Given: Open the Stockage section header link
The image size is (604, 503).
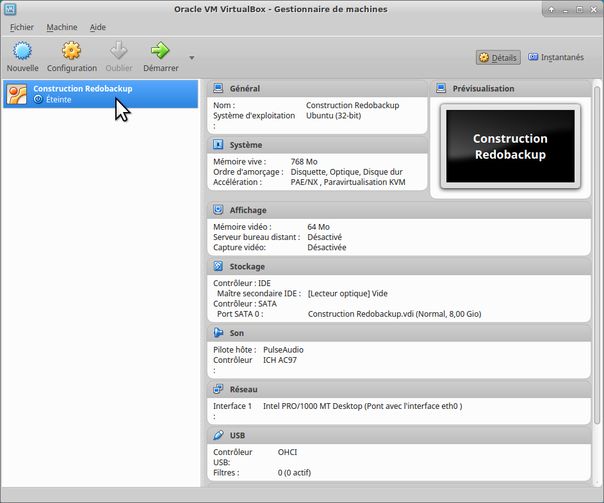Looking at the screenshot, I should pyautogui.click(x=247, y=267).
